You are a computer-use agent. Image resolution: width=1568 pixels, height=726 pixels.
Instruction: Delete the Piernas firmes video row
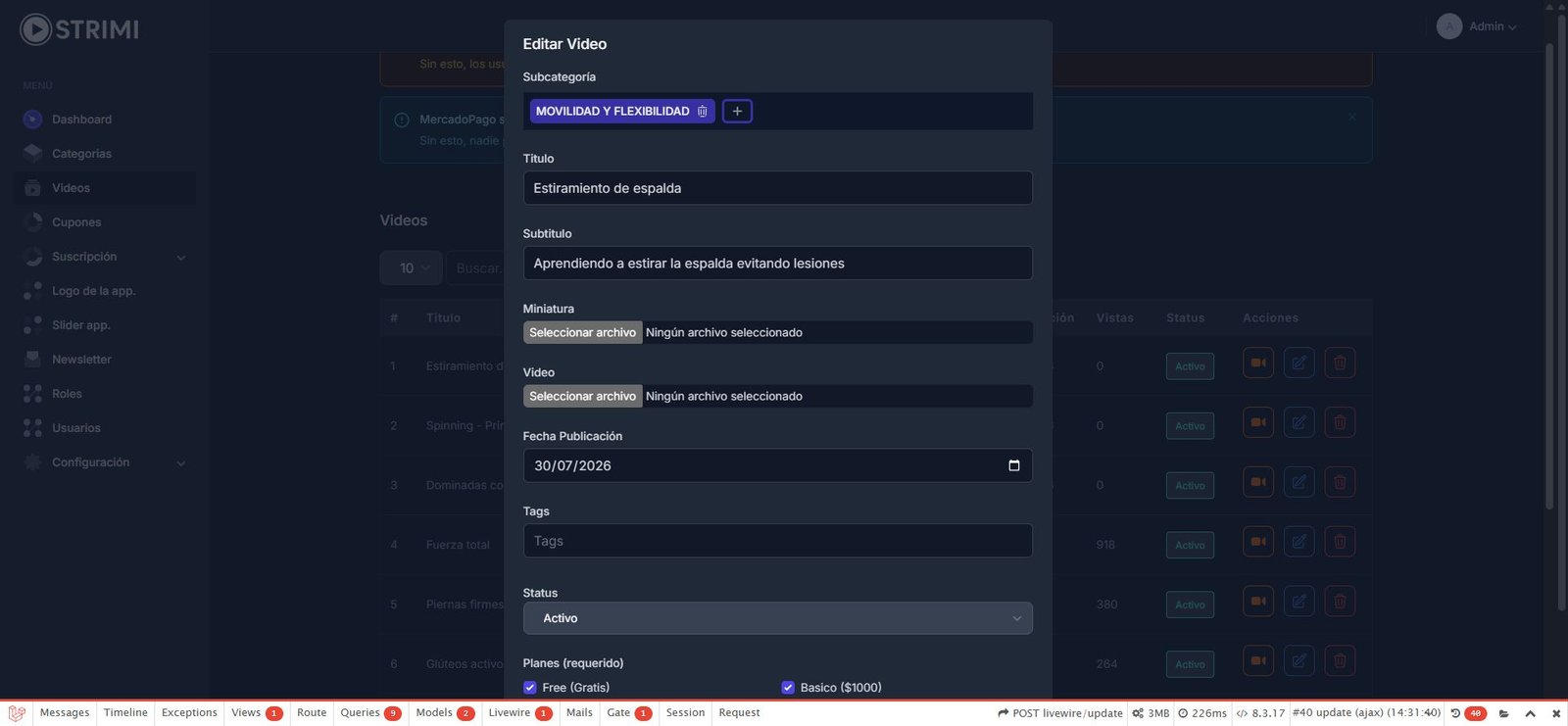tap(1340, 602)
